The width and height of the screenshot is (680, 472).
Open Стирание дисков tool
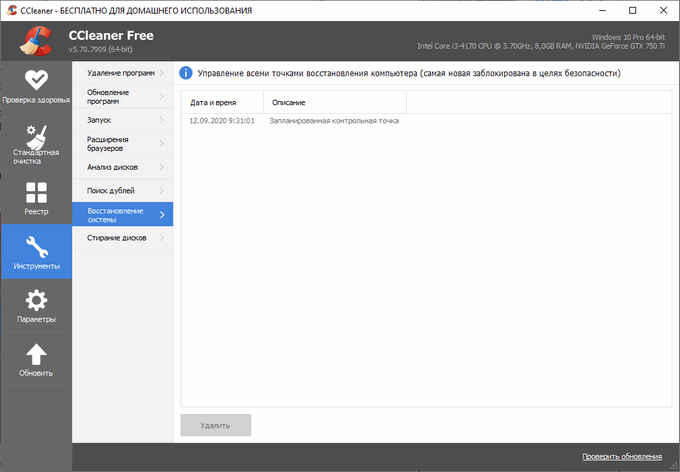pos(123,238)
